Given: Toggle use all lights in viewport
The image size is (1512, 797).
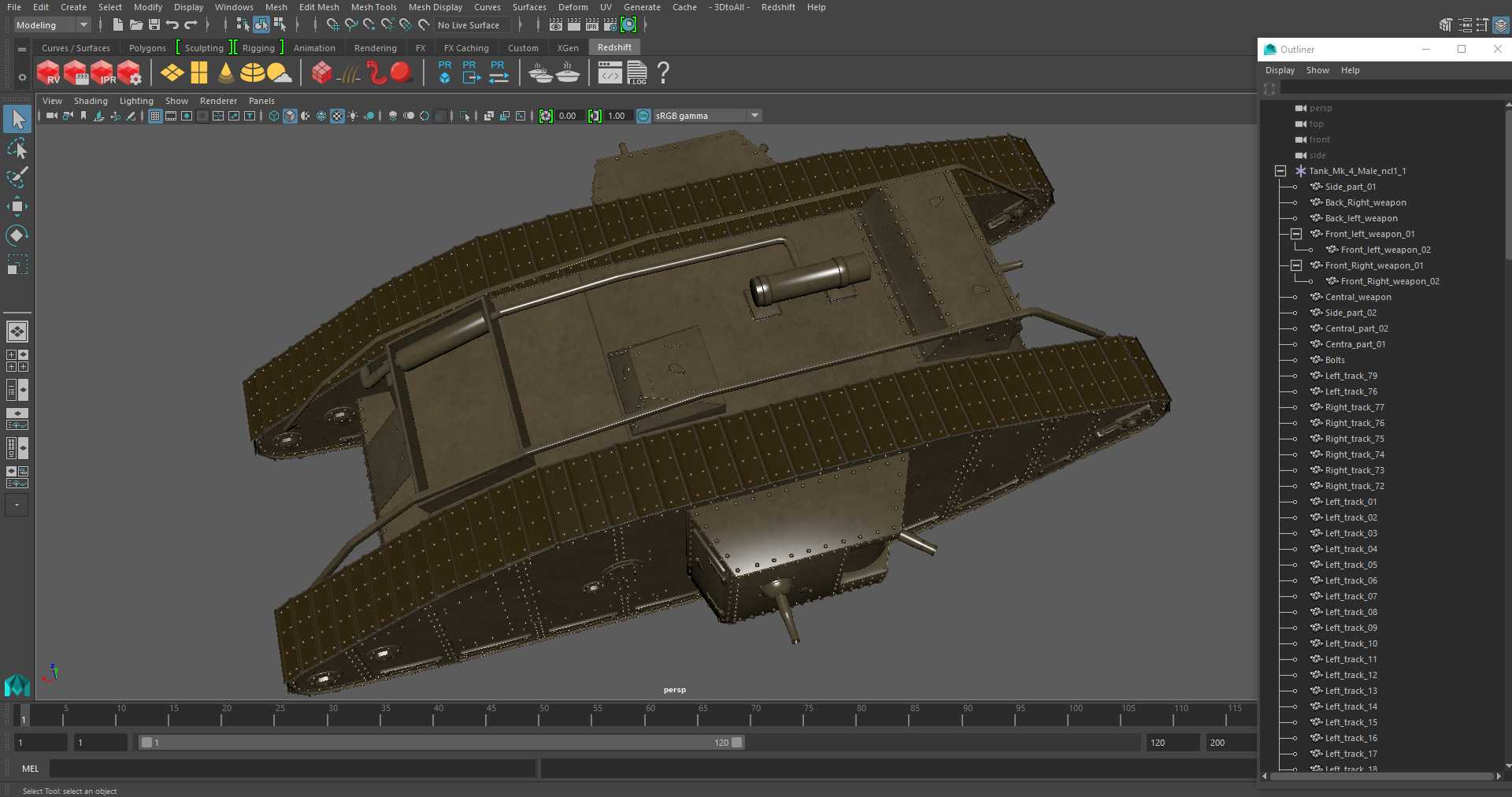Looking at the screenshot, I should pyautogui.click(x=353, y=116).
